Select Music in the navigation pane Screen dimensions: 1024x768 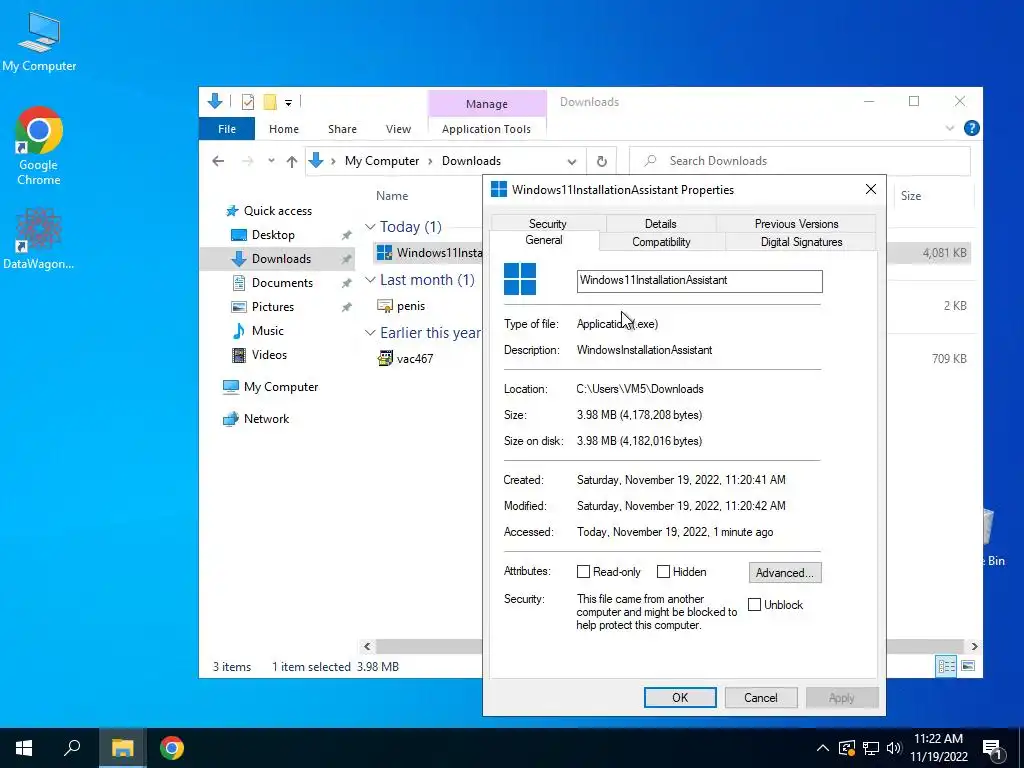point(267,330)
